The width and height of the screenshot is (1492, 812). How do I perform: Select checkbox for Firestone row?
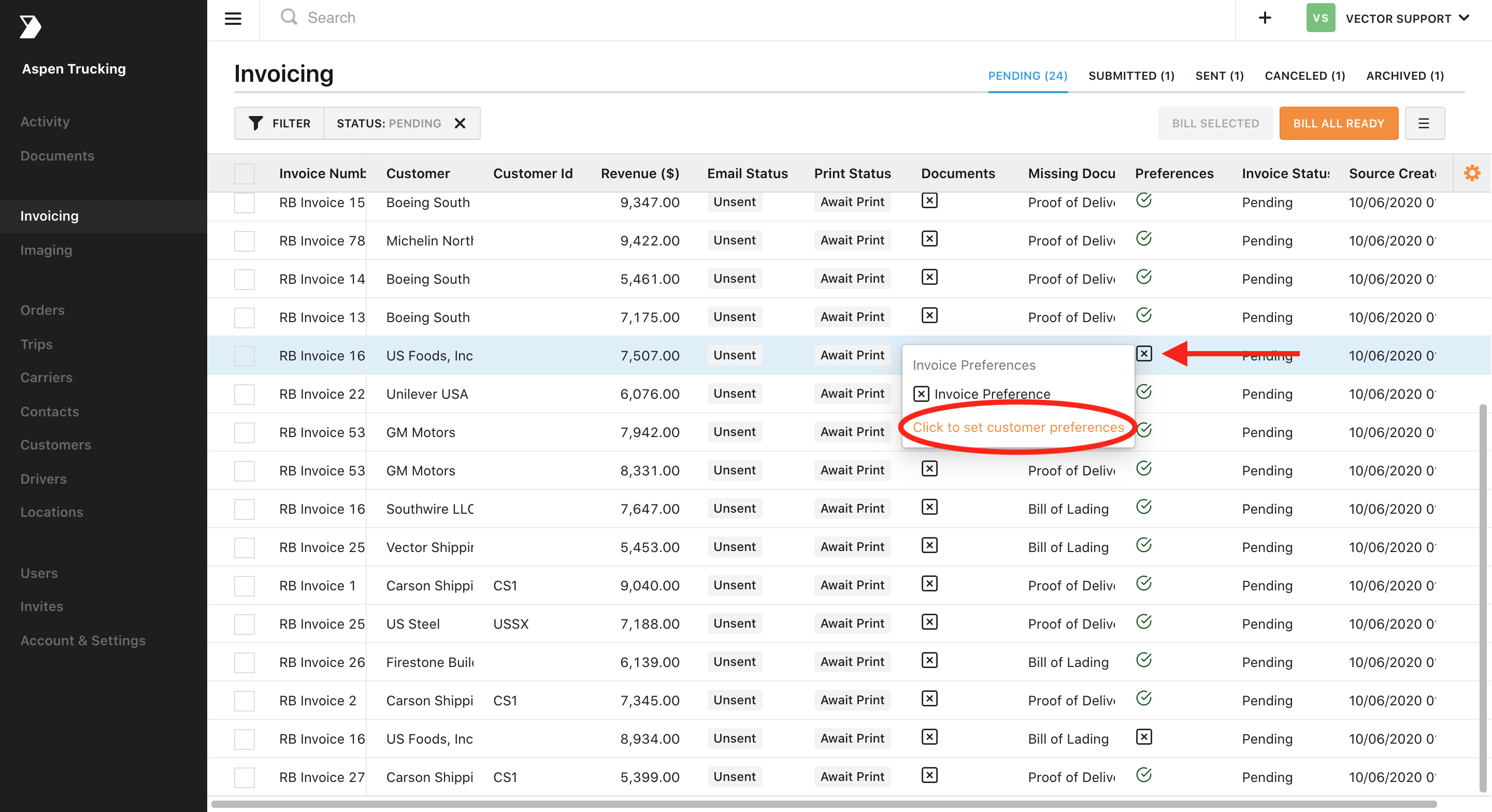coord(245,662)
